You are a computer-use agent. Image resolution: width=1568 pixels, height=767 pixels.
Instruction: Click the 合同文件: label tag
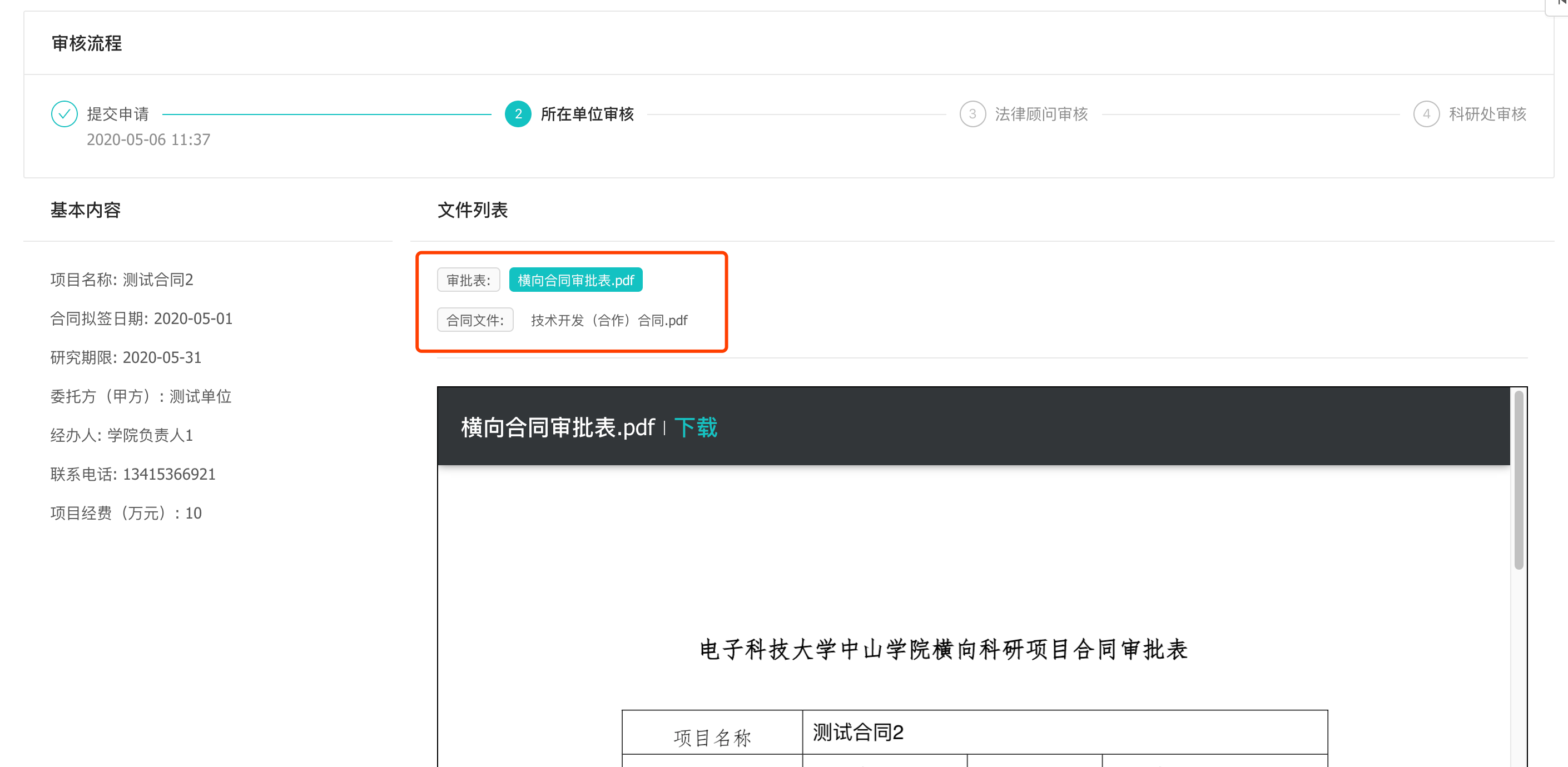point(475,320)
